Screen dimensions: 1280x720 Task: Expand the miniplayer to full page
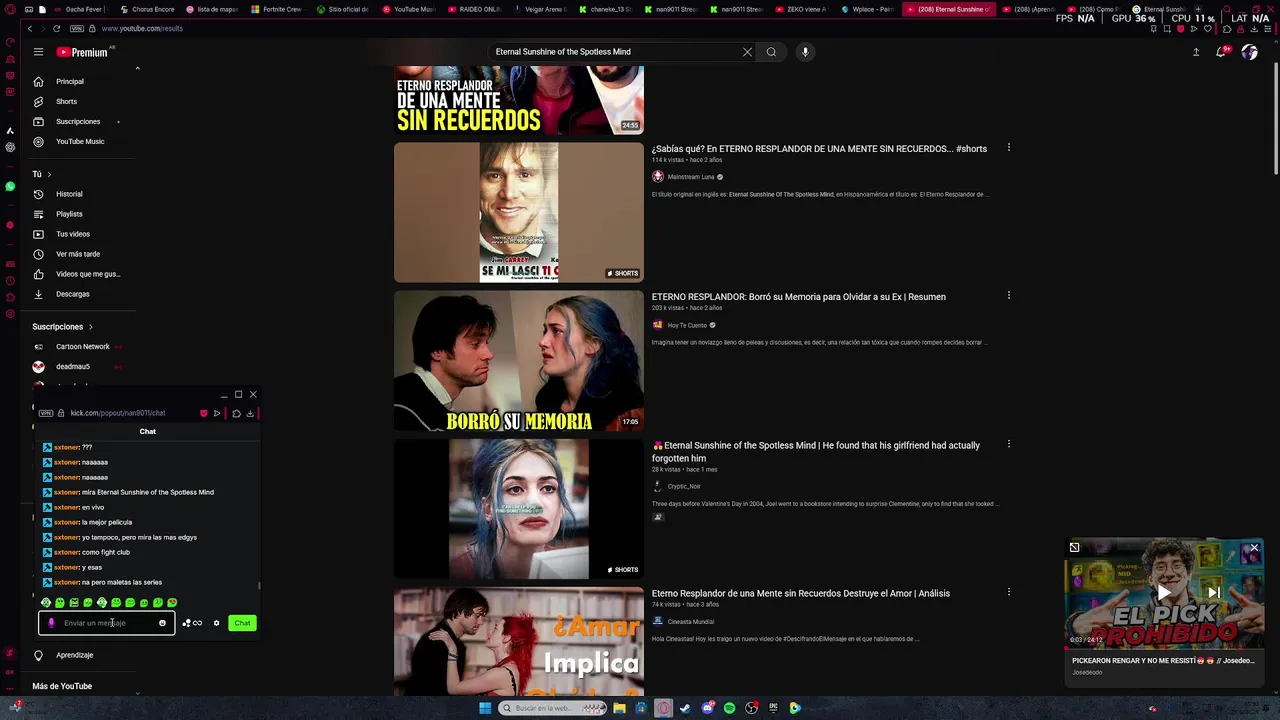(x=1074, y=547)
